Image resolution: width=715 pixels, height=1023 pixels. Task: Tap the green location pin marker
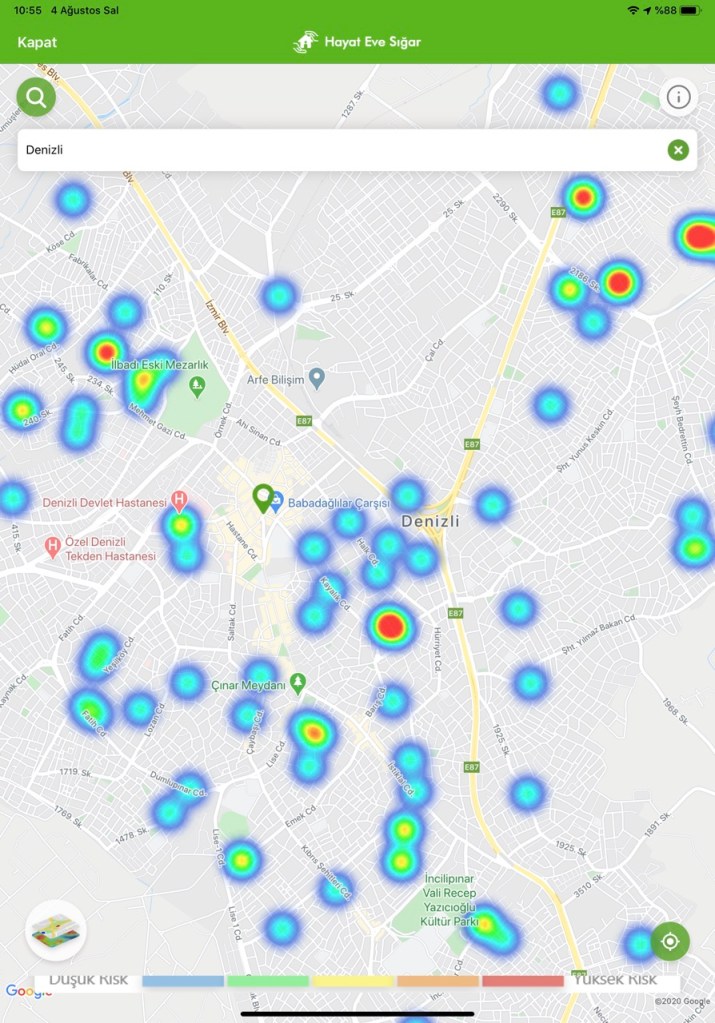tap(263, 497)
